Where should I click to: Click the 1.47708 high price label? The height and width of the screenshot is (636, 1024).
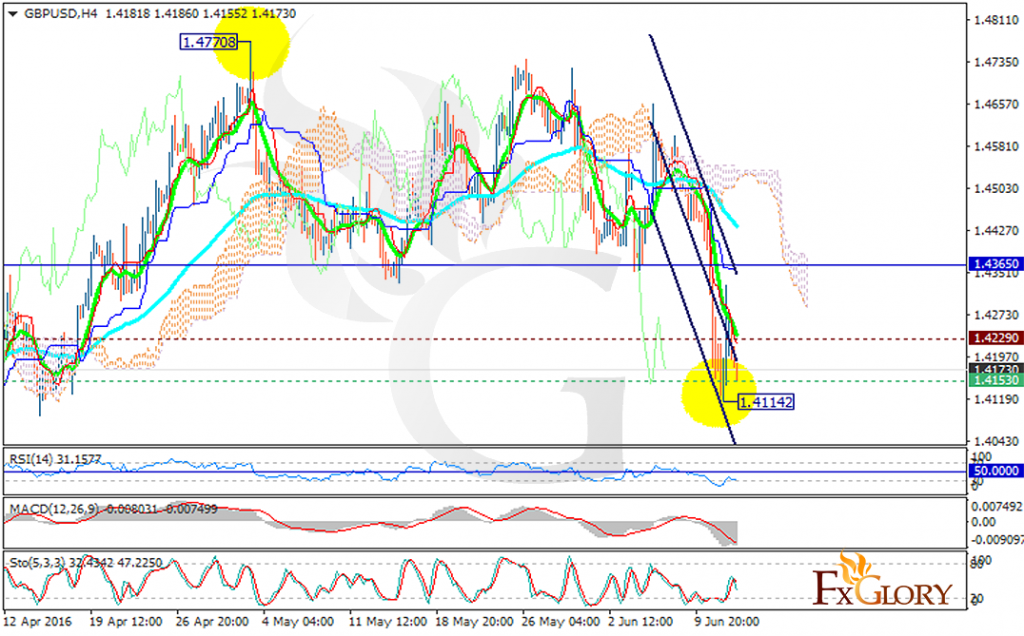tap(208, 42)
